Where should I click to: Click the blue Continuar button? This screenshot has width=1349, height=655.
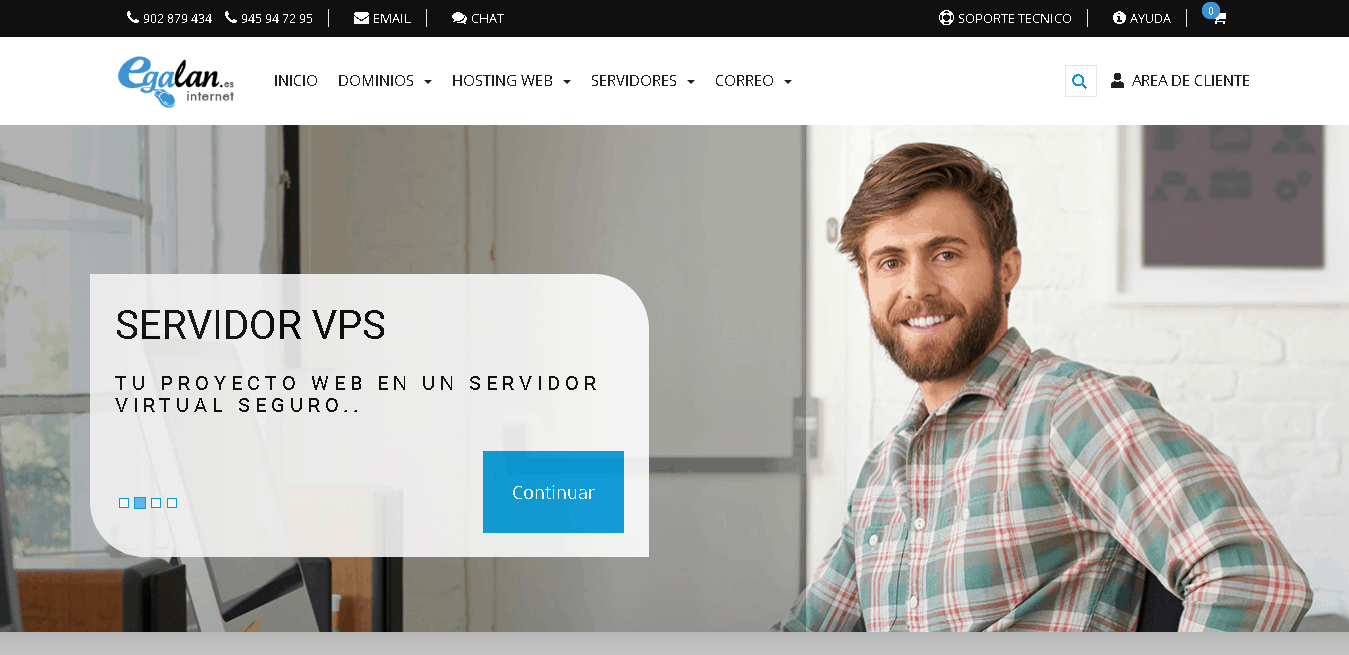click(553, 492)
